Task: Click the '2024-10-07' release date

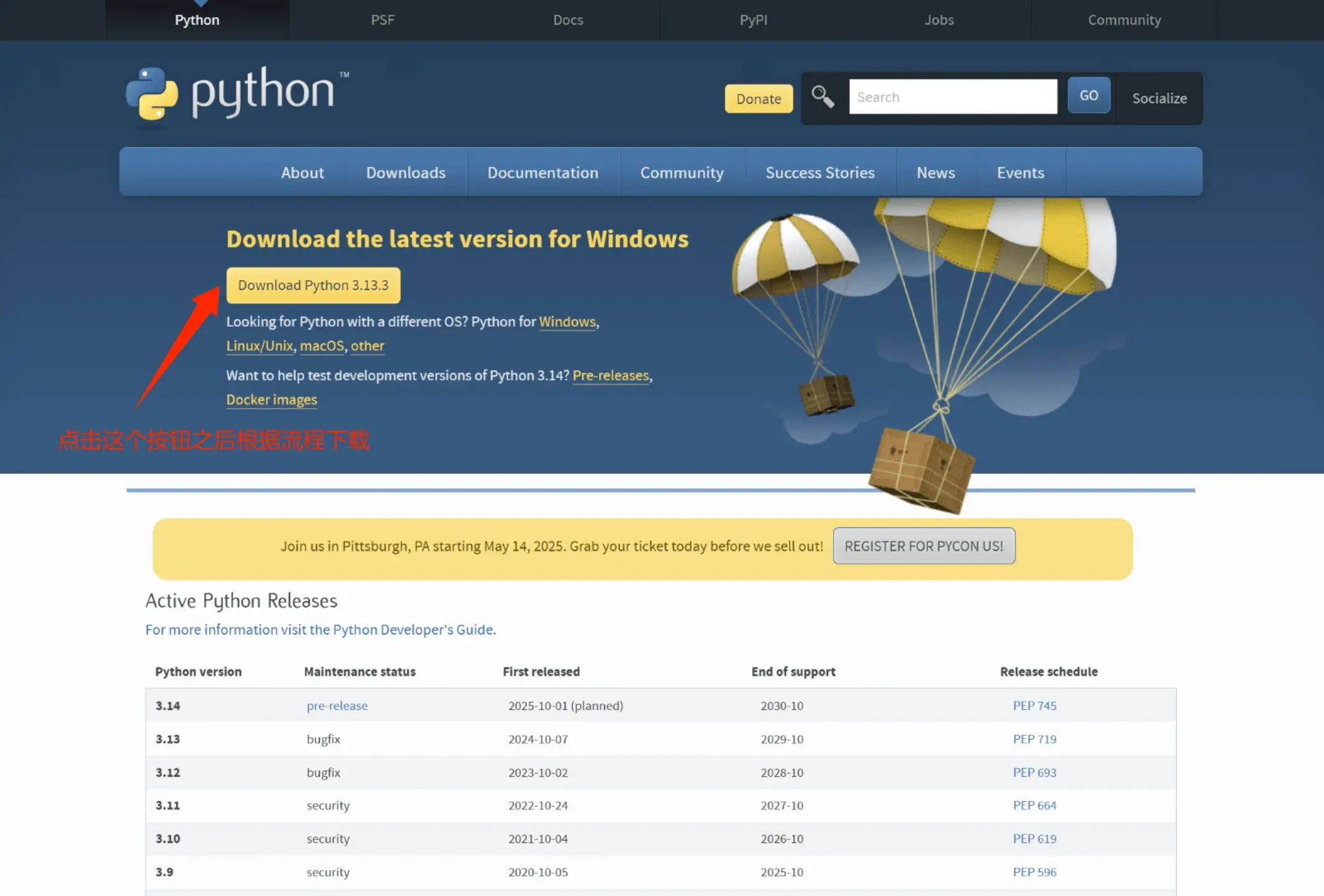Action: (538, 739)
